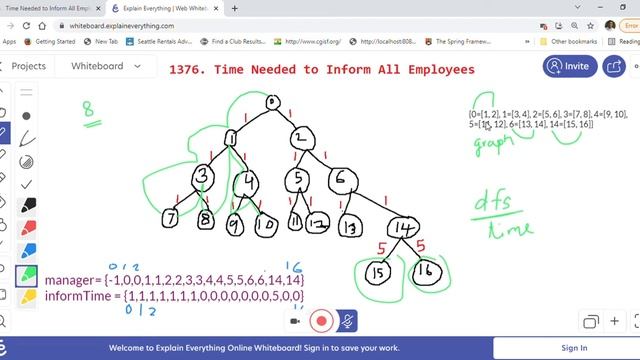Open Seattle Rentals bookmark
This screenshot has height=360, width=640.
pos(159,42)
